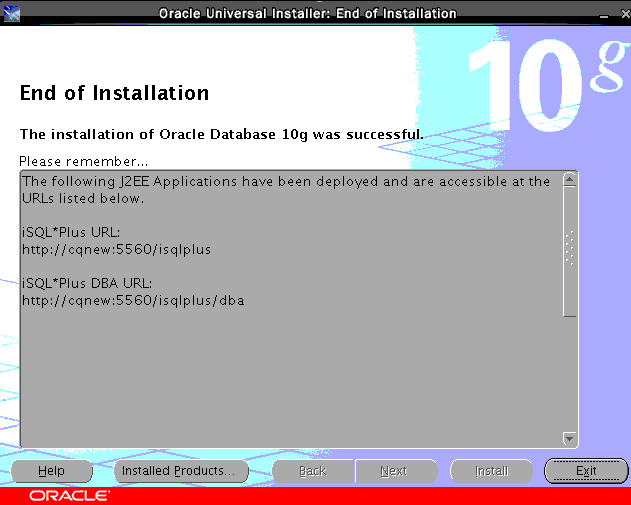Click the vertical scrollbar thumb
The image size is (631, 505).
[x=569, y=251]
